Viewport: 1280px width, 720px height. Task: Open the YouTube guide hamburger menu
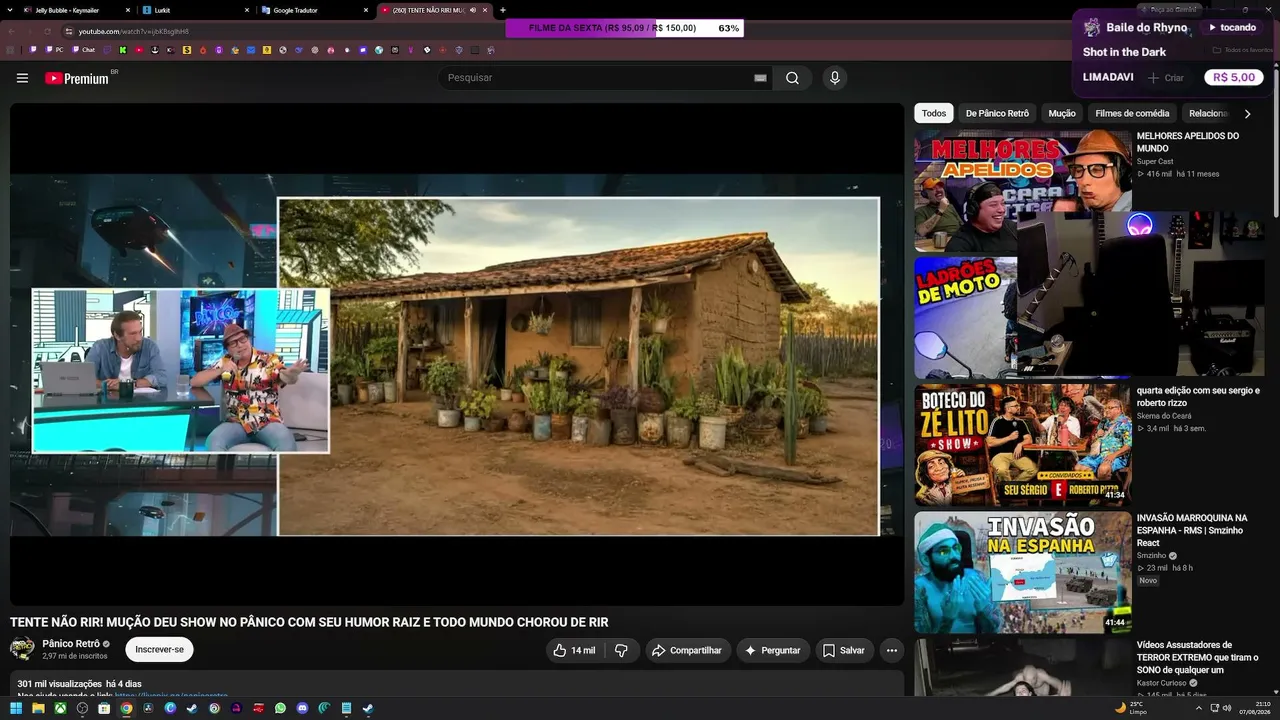[22, 78]
